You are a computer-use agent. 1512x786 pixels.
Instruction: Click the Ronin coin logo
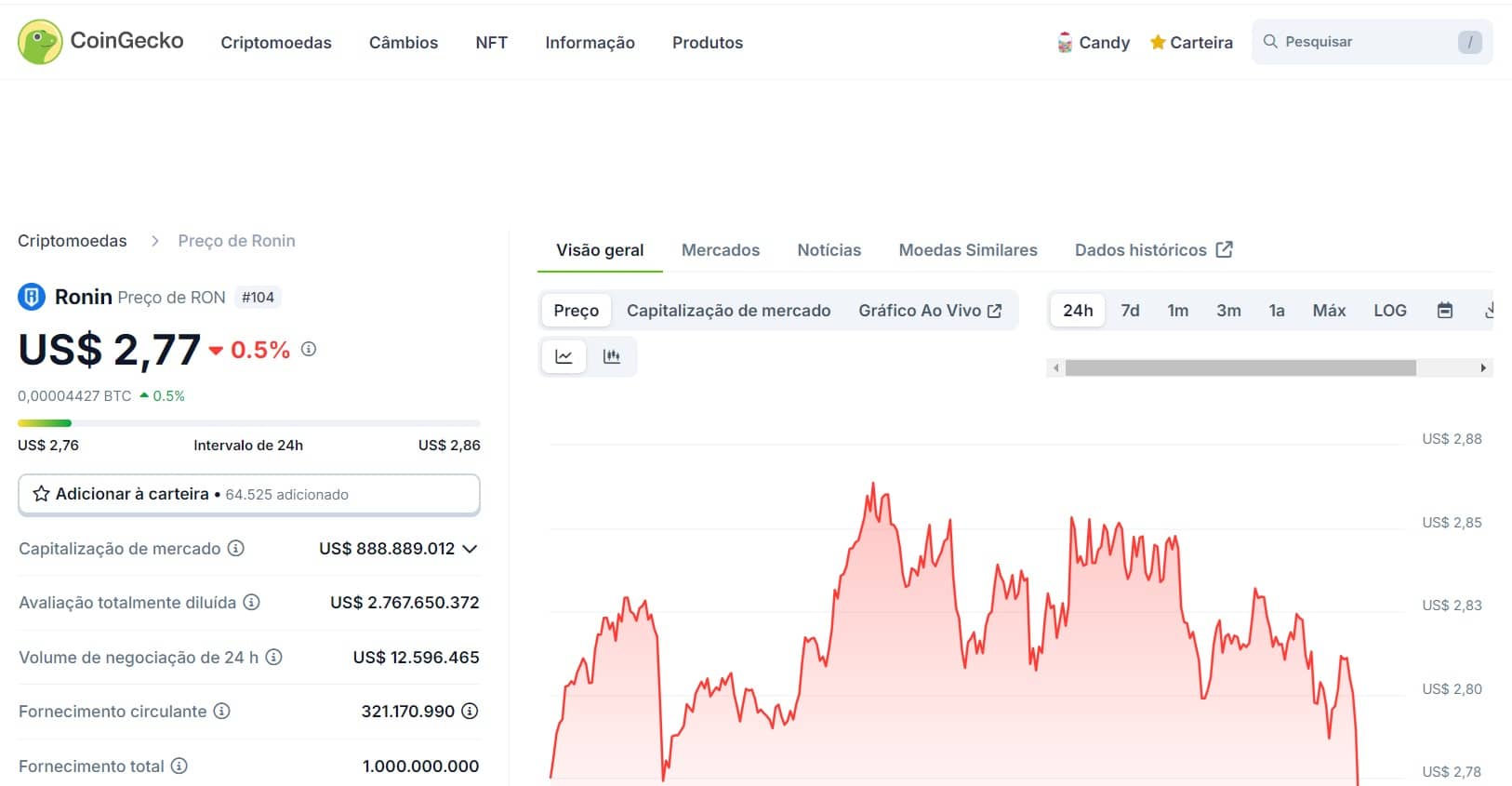tap(32, 297)
